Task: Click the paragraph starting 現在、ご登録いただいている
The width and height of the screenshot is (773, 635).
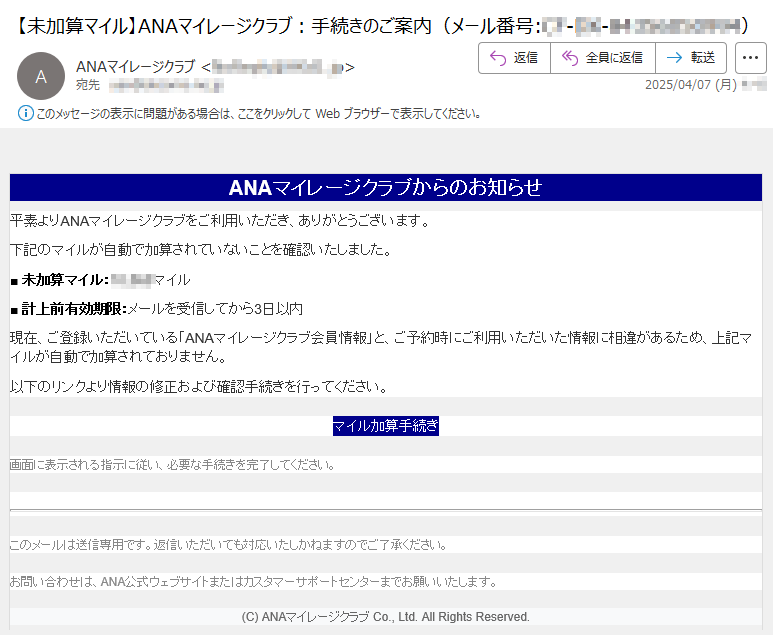Action: click(x=381, y=347)
